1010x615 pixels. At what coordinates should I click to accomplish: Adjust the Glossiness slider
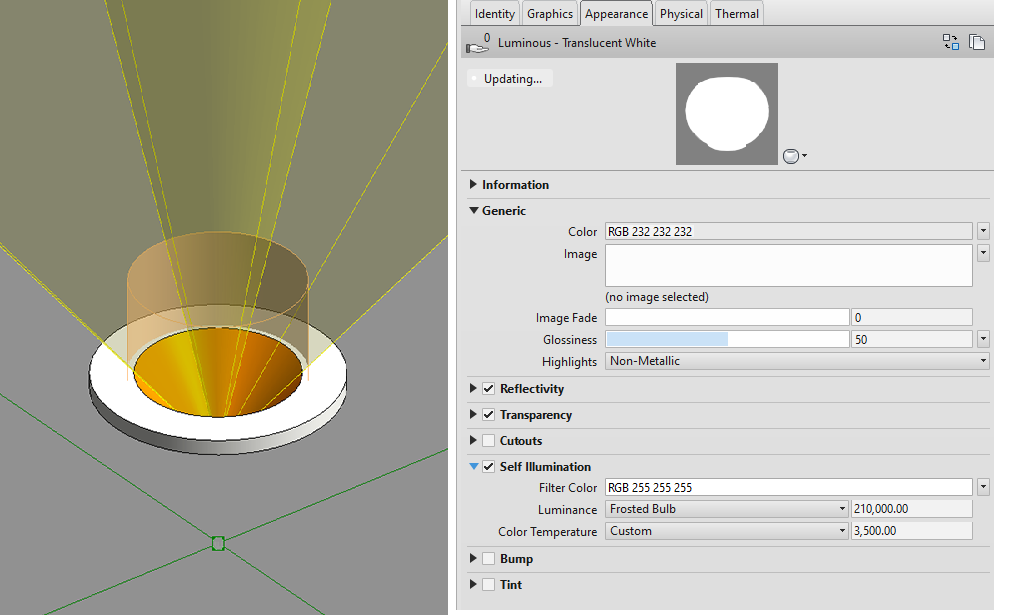coord(727,339)
